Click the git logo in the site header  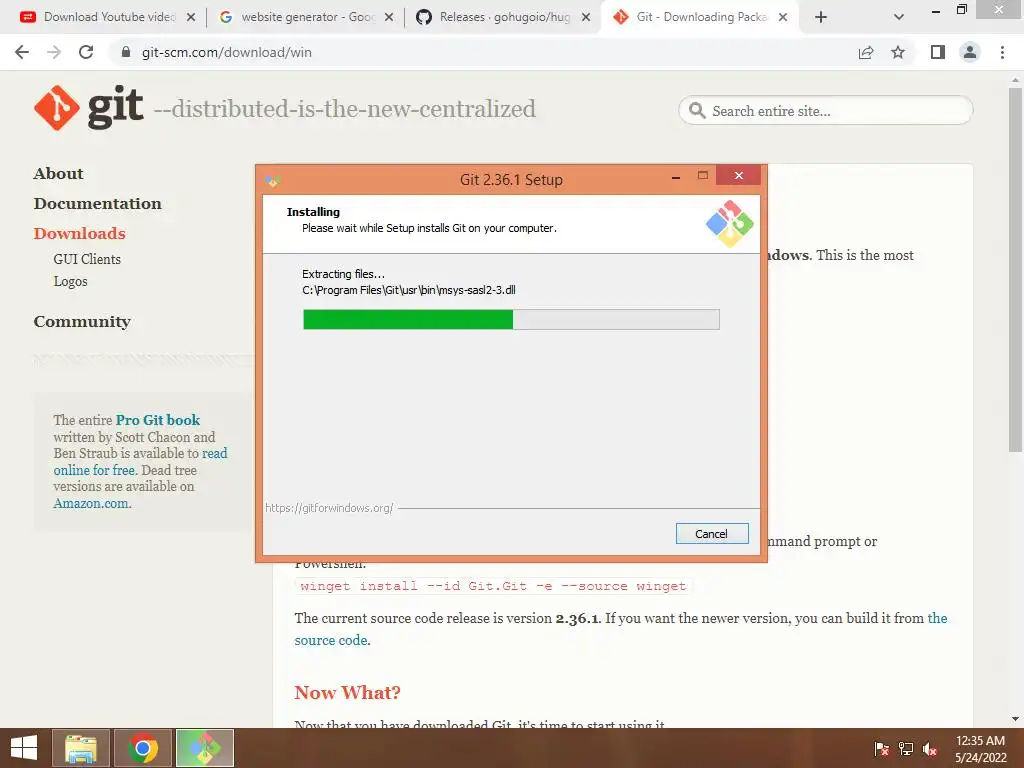(88, 108)
